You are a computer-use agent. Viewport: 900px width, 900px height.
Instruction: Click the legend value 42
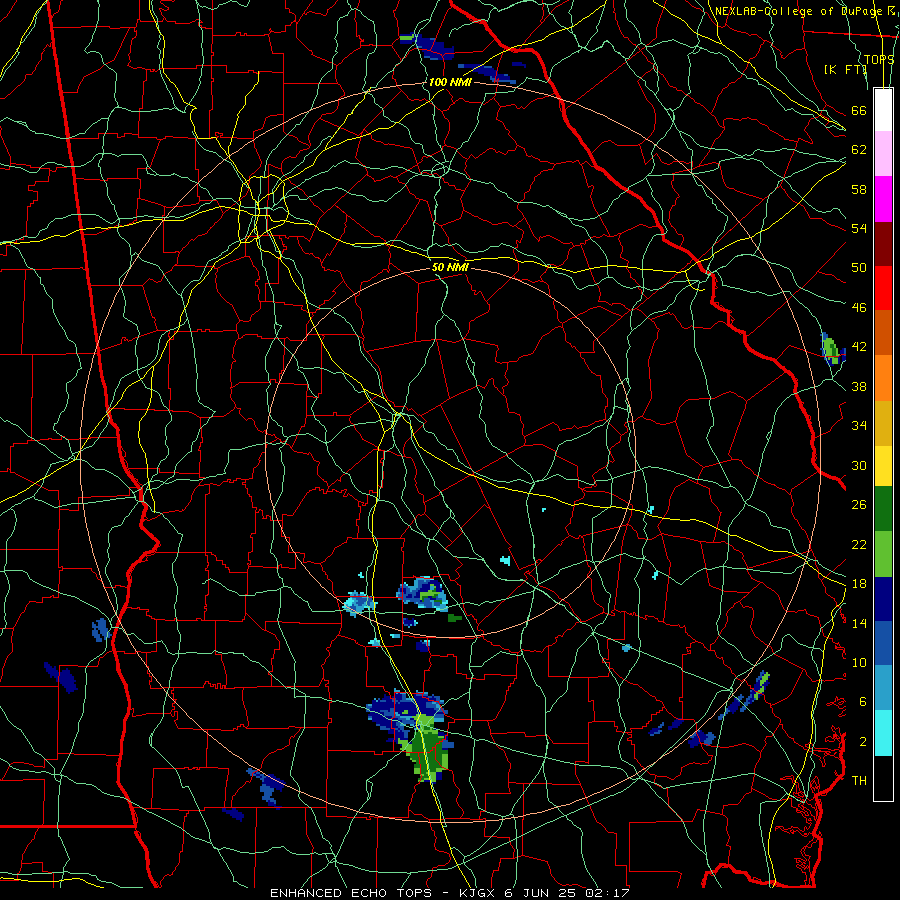[859, 347]
